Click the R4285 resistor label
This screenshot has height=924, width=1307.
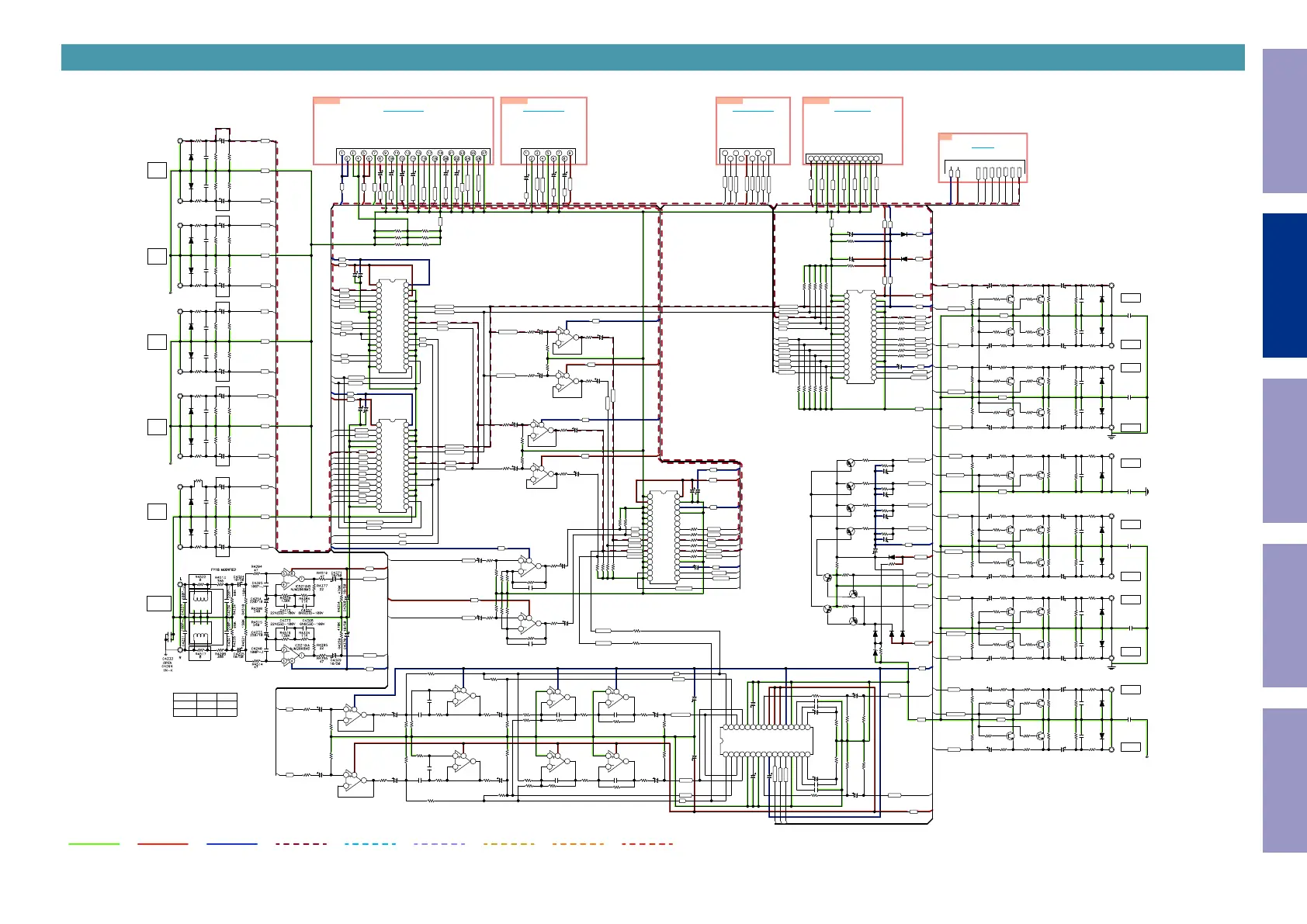pos(321,645)
